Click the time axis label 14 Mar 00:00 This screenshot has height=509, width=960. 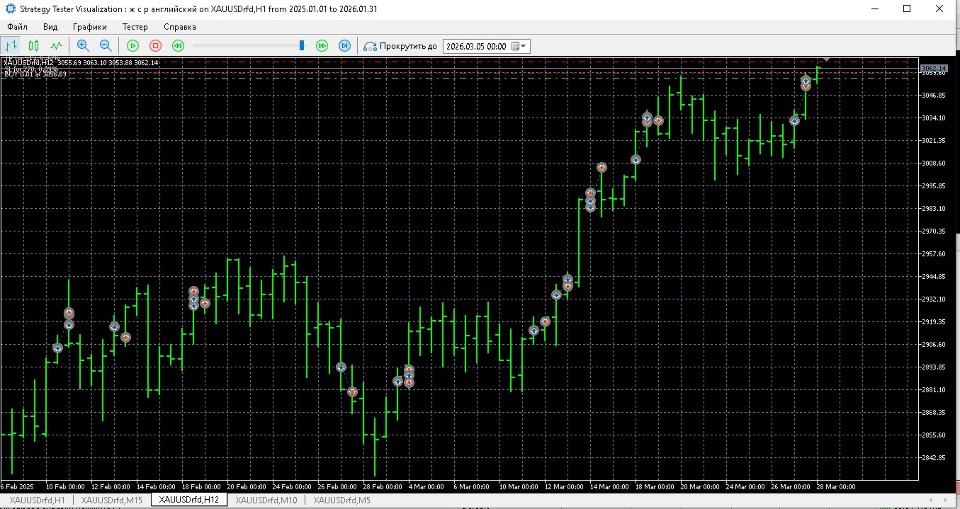point(609,487)
